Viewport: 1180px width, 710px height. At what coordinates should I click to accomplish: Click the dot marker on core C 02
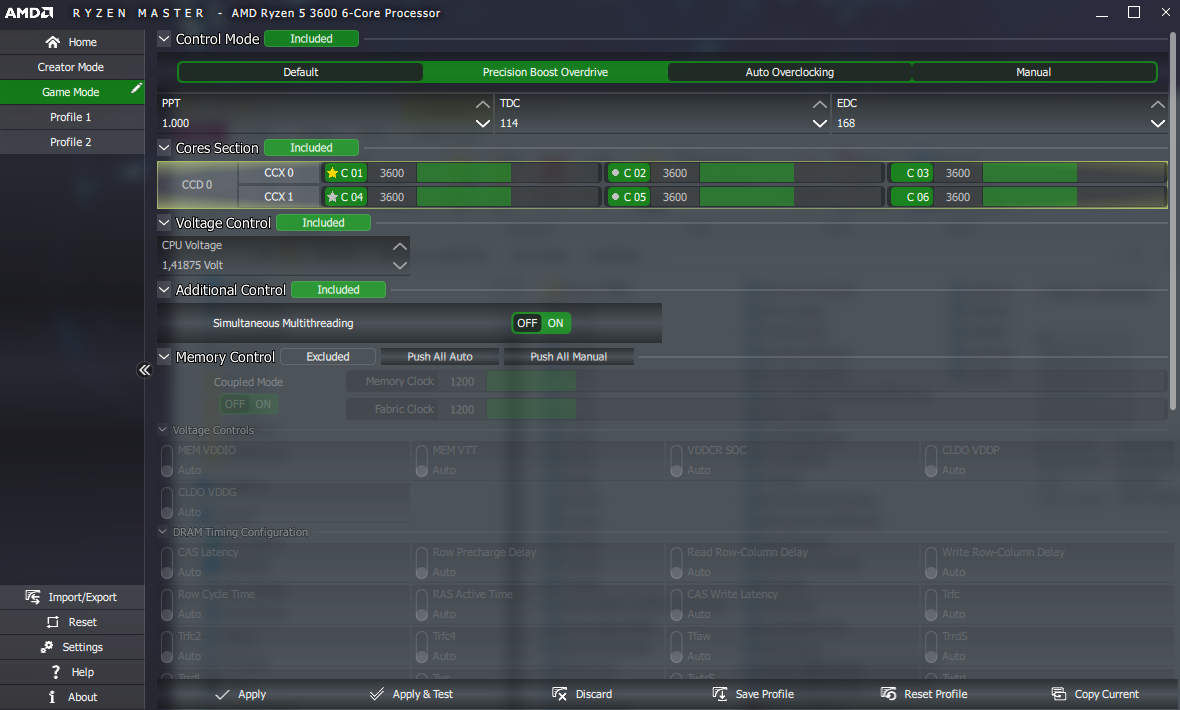[616, 173]
